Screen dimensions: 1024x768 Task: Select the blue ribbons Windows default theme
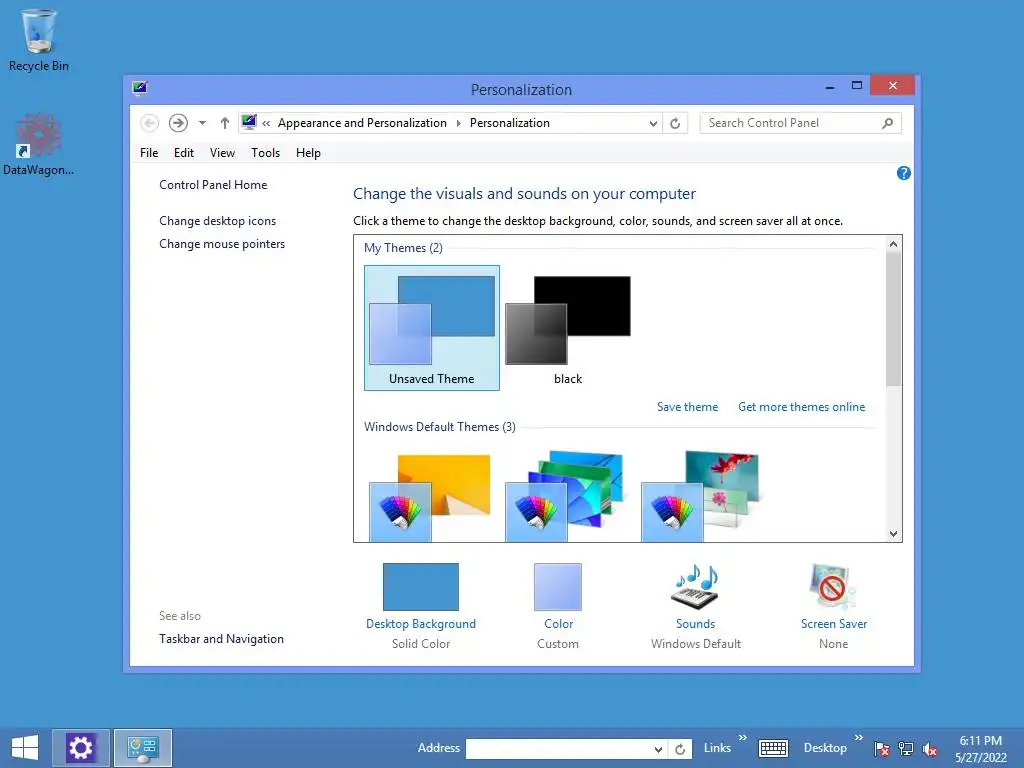pos(566,497)
